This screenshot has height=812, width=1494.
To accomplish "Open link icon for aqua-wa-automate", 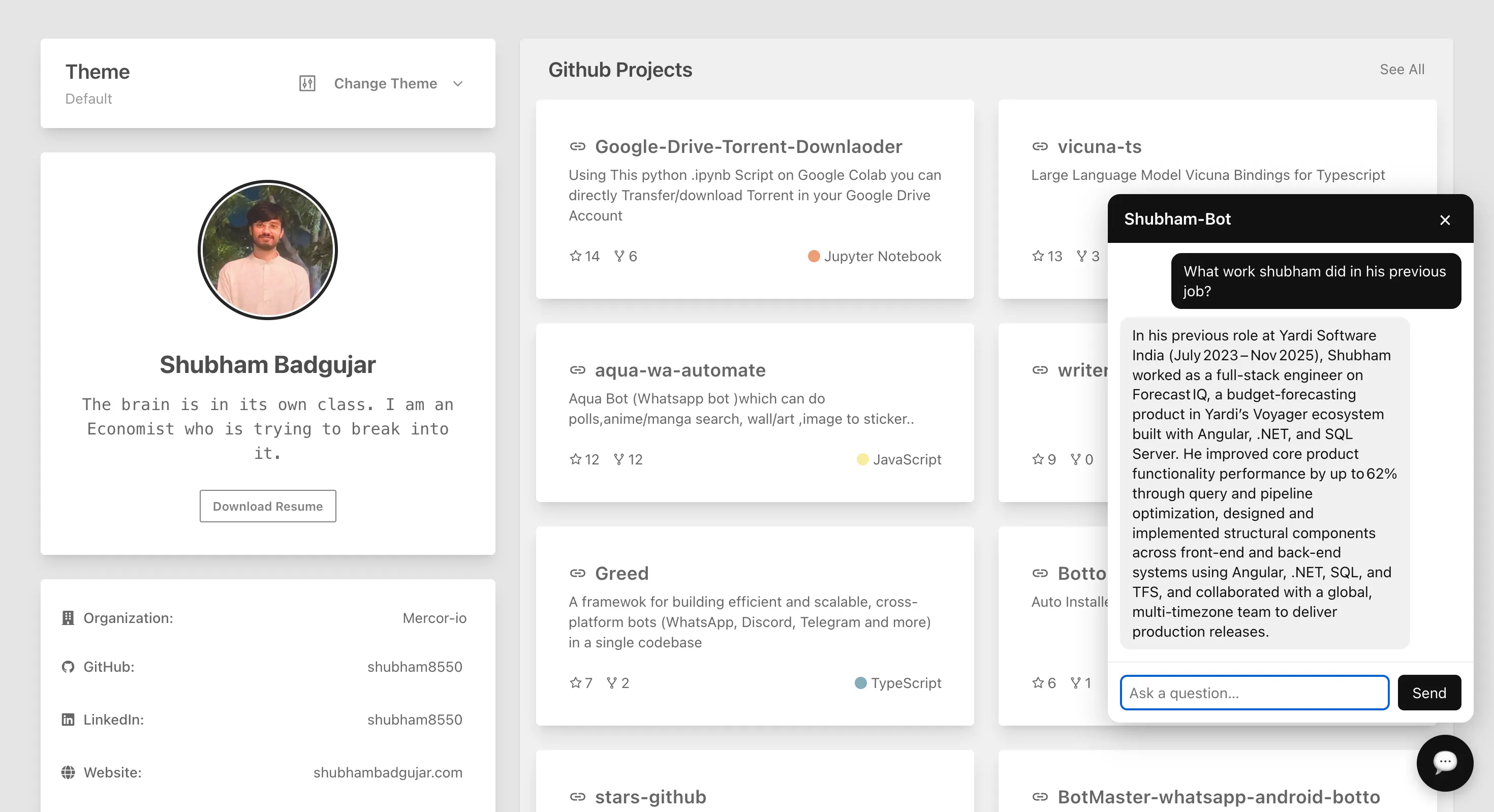I will [577, 369].
